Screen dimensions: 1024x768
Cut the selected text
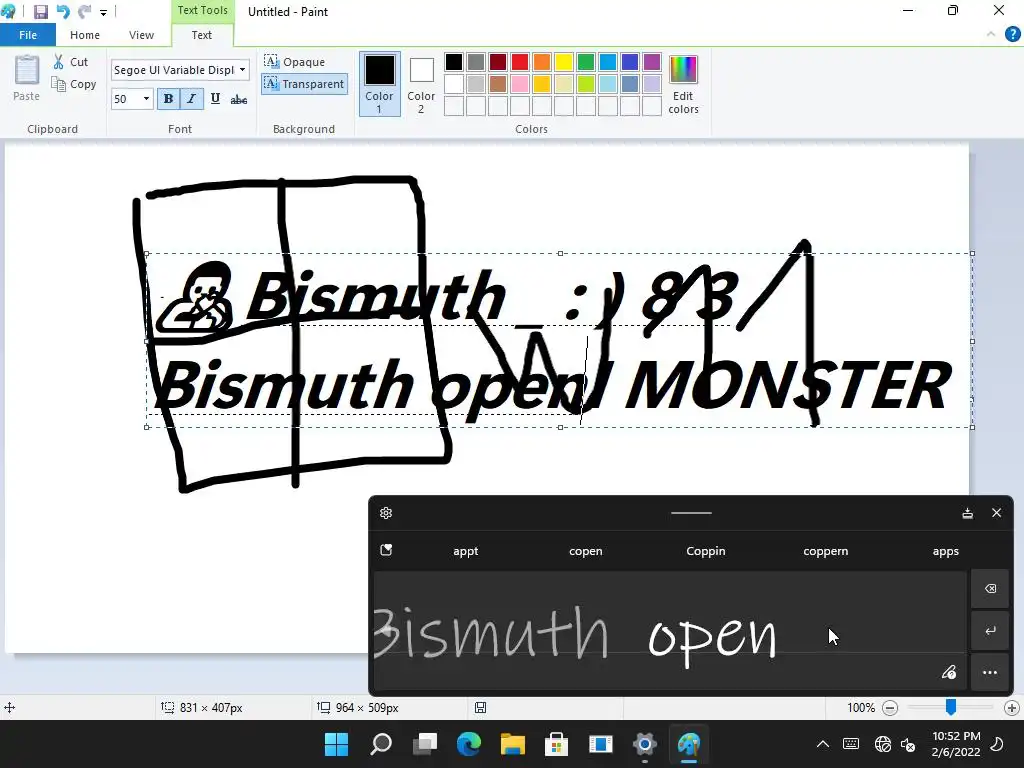click(x=71, y=62)
